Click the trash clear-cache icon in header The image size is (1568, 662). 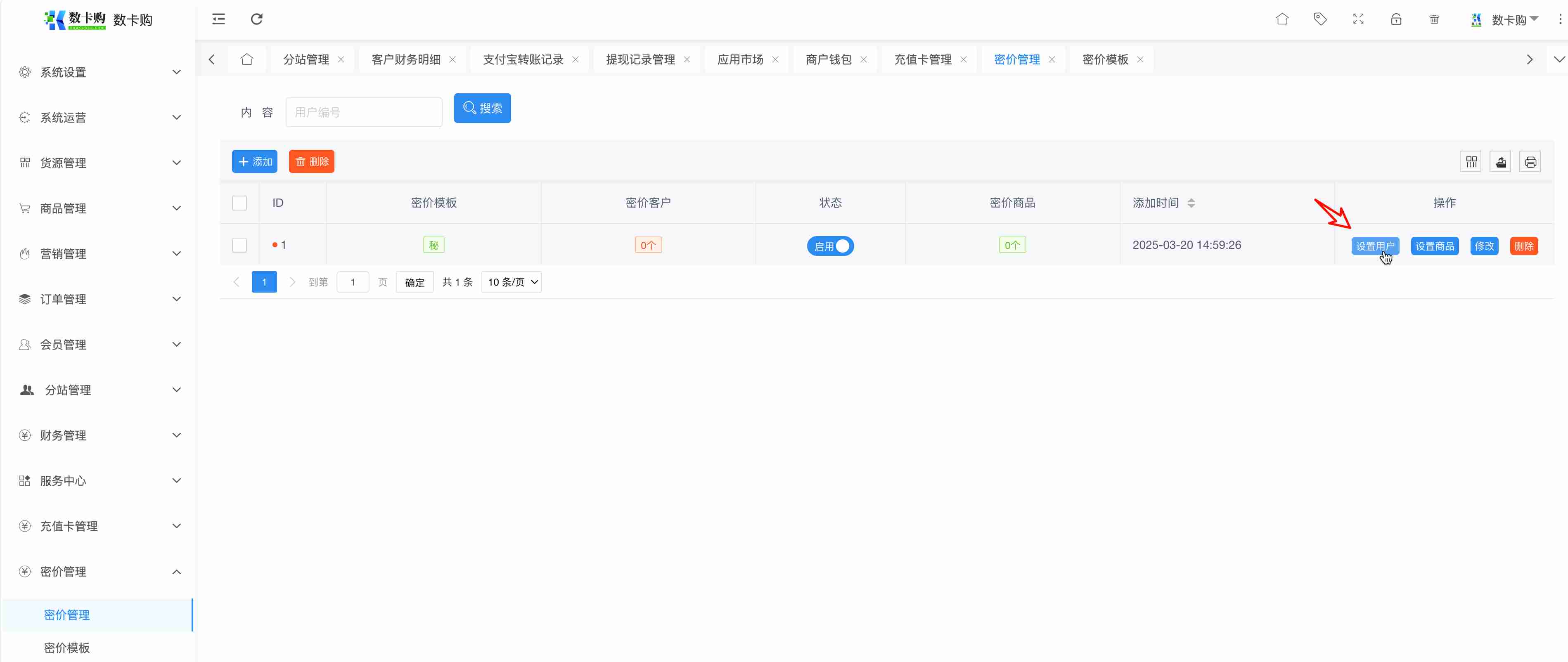coord(1434,19)
